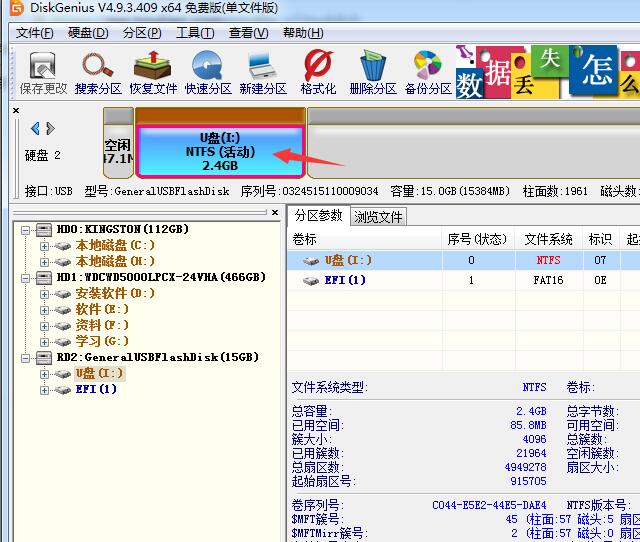640x542 pixels.
Task: Select 本地磁盘(C:) in disk tree
Action: 115,245
